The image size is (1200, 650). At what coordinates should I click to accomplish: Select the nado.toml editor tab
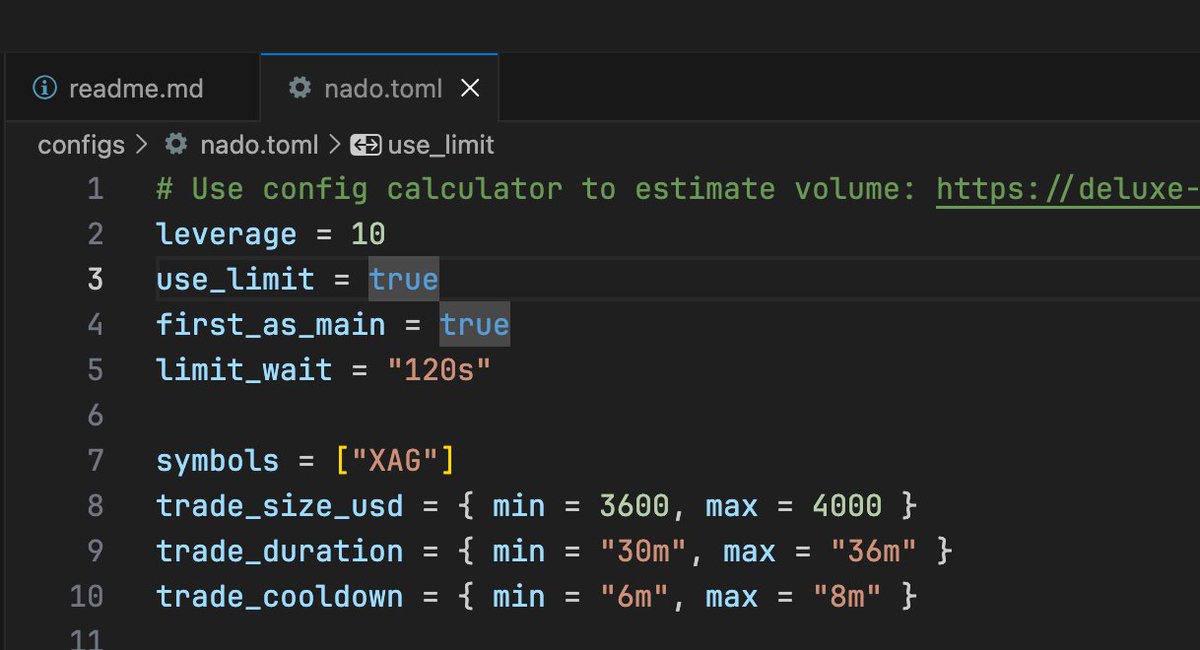(379, 88)
